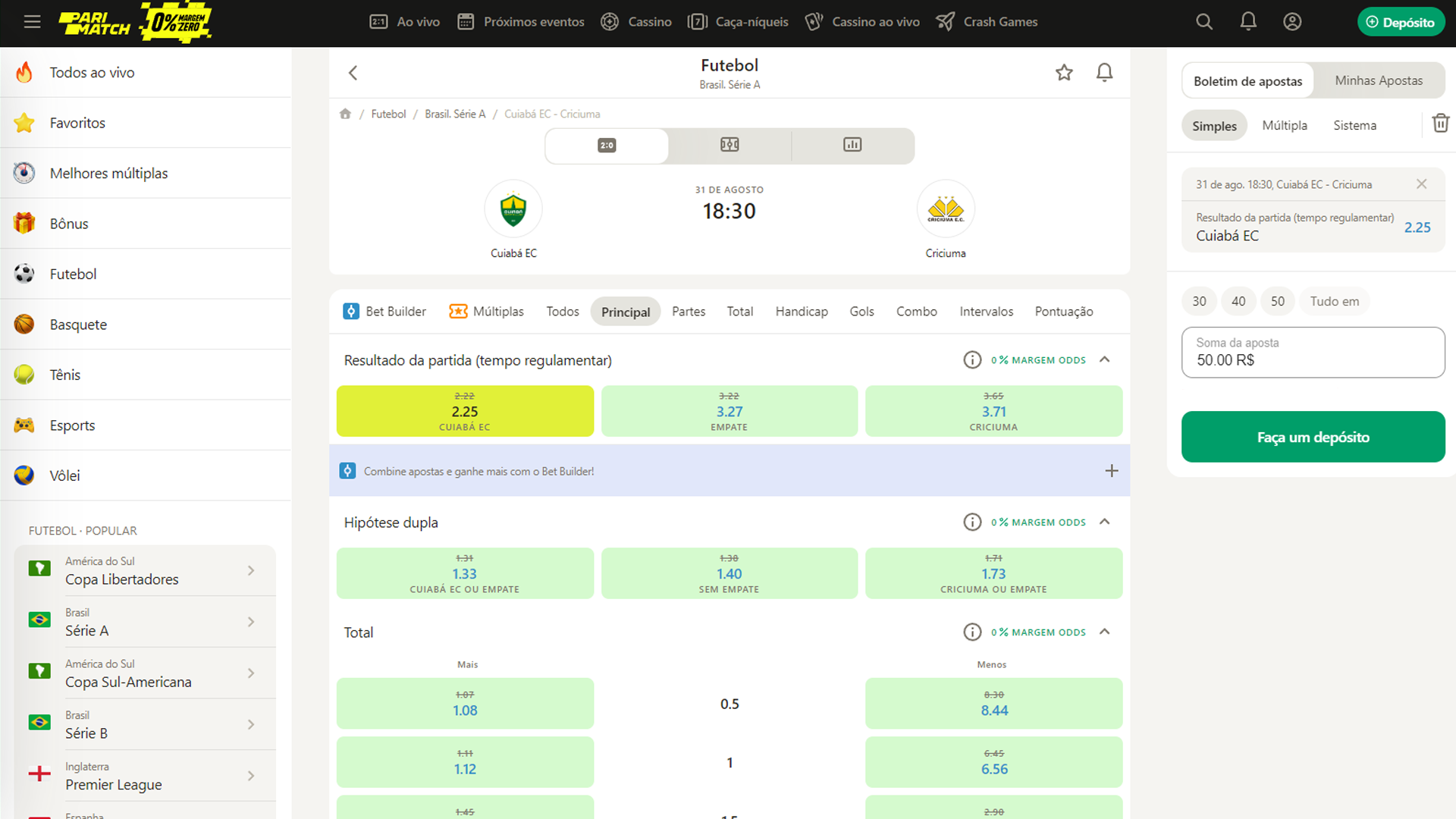The image size is (1456, 819).
Task: Toggle Cuiabá EC 2.25 odds selection
Action: coord(465,411)
